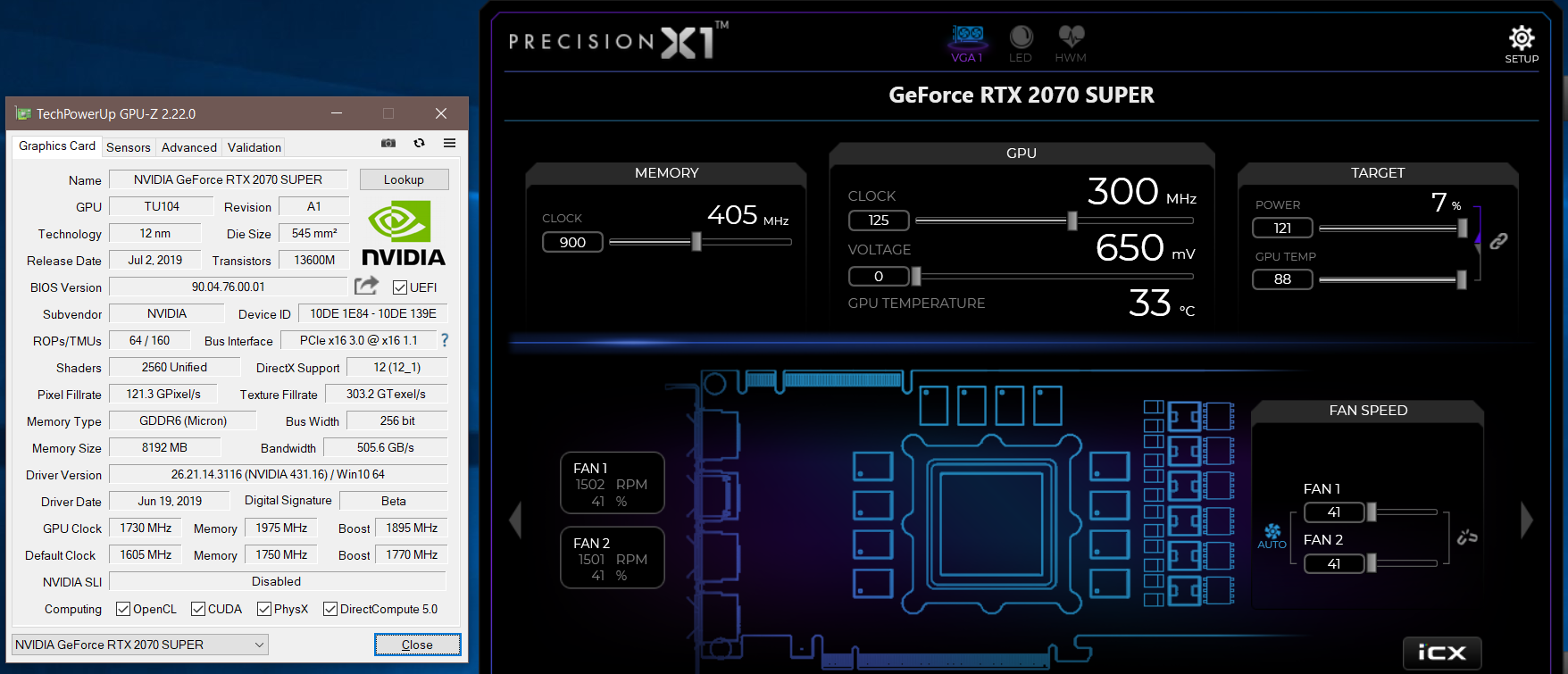Open the HWM hardware monitor icon
1568x674 pixels.
point(1071,44)
